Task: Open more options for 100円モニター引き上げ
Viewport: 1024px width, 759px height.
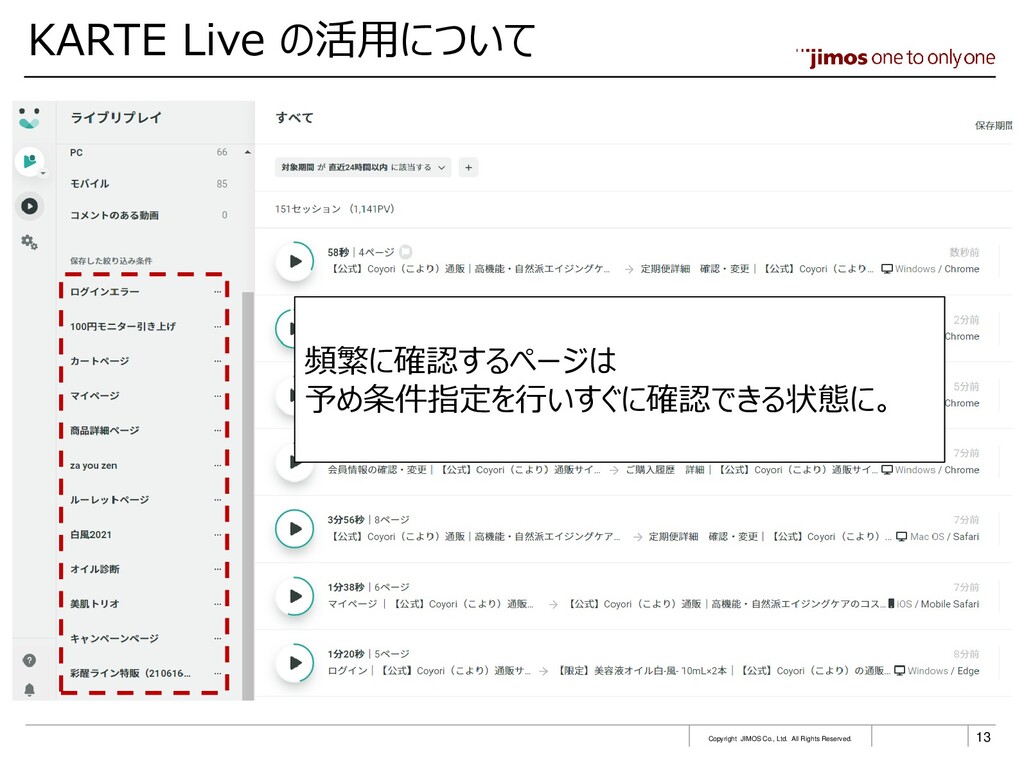Action: 217,327
